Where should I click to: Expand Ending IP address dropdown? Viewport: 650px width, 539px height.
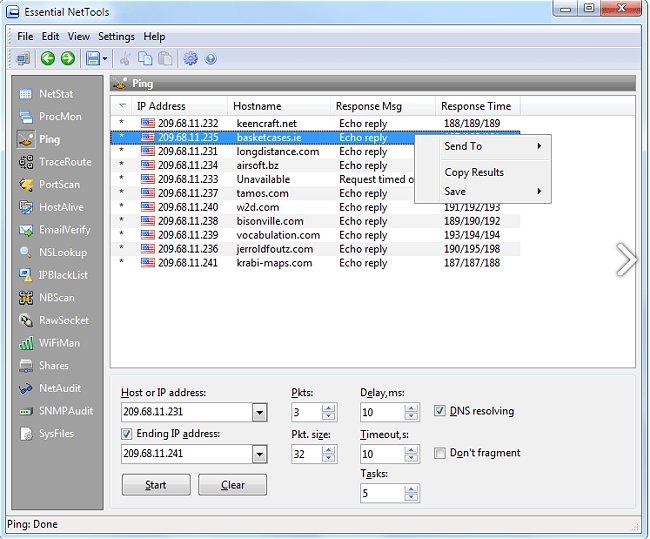[x=260, y=454]
